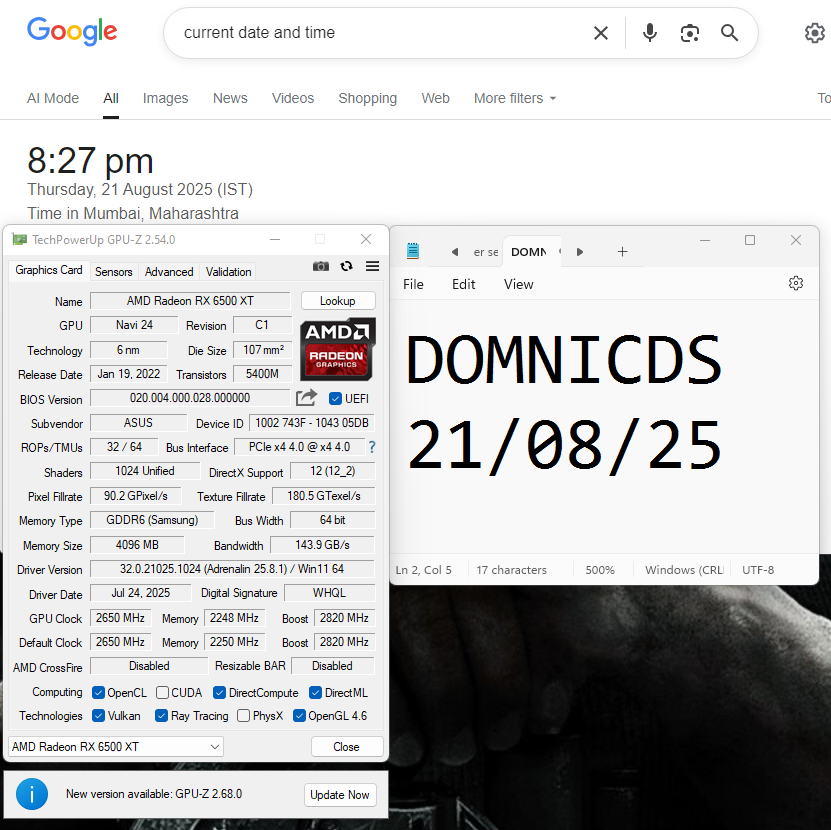Expand the More filters dropdown

[x=515, y=99]
